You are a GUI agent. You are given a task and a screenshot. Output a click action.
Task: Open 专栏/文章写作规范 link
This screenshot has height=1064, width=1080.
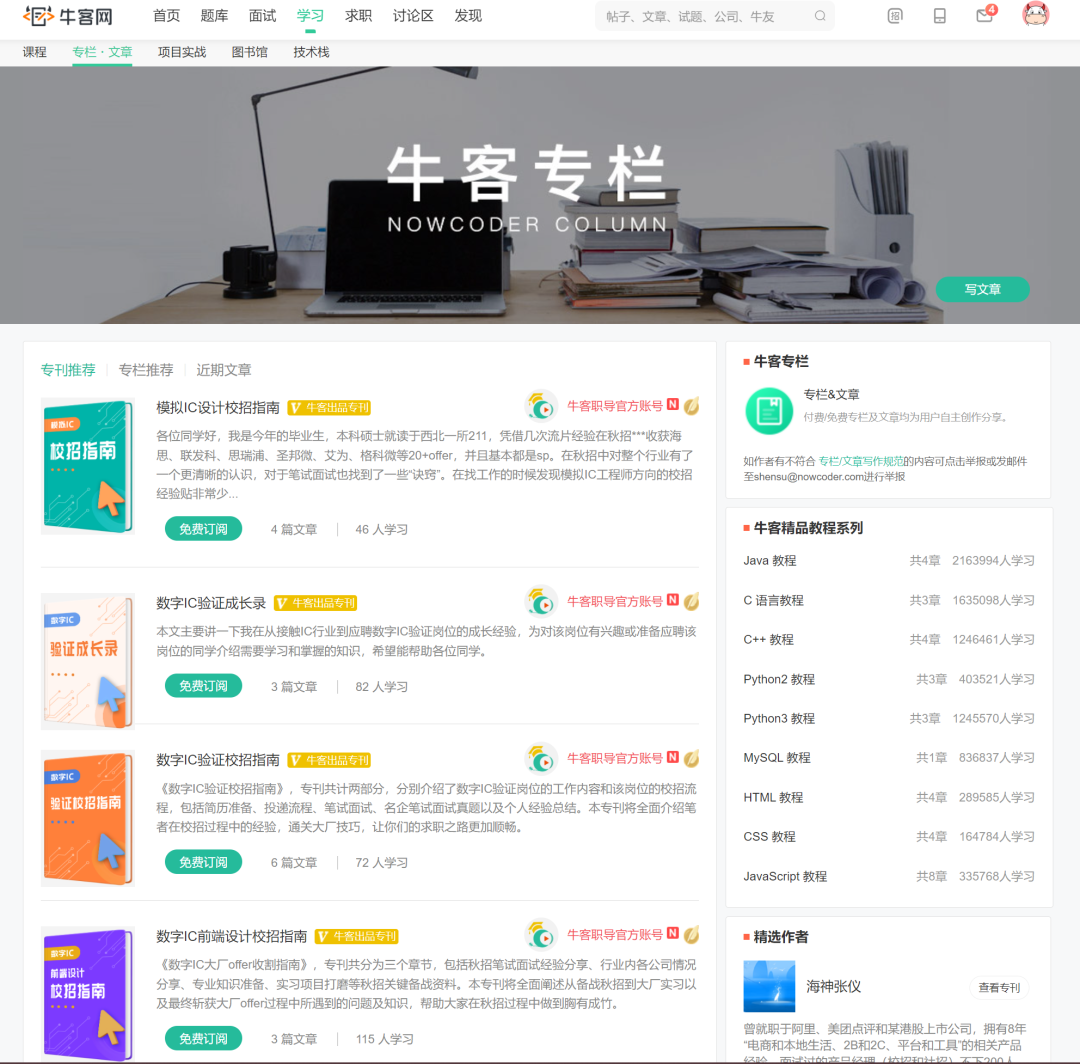pyautogui.click(x=861, y=461)
